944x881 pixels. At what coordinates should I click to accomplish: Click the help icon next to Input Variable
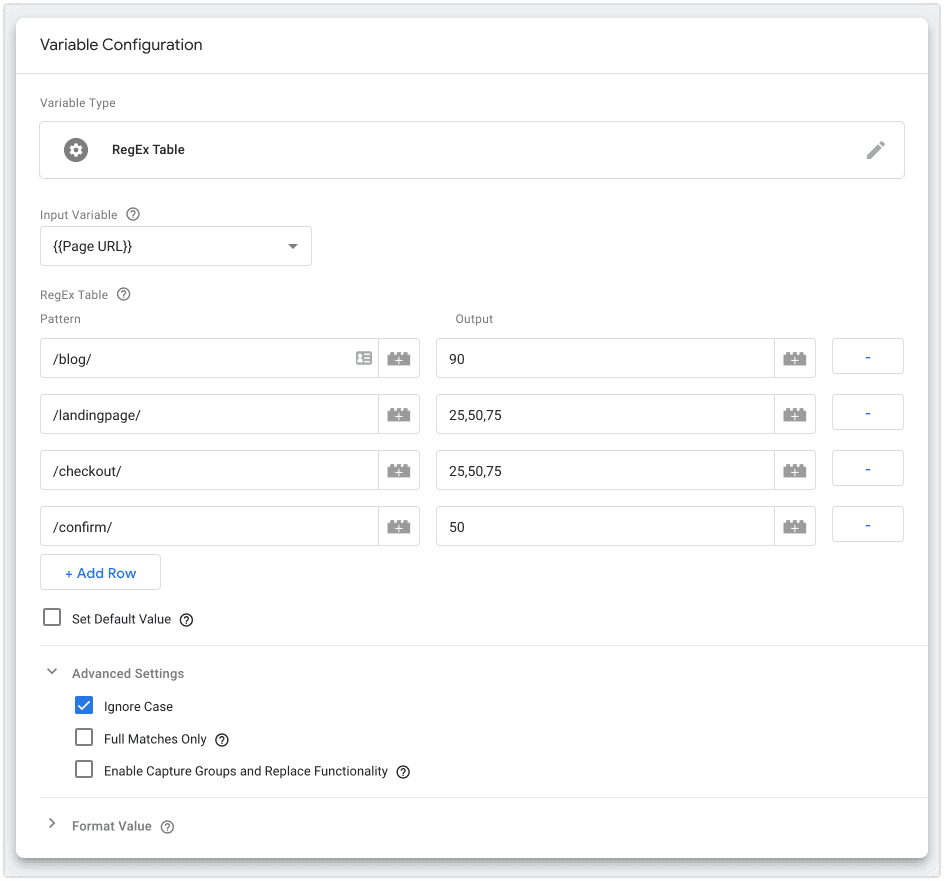pos(133,214)
